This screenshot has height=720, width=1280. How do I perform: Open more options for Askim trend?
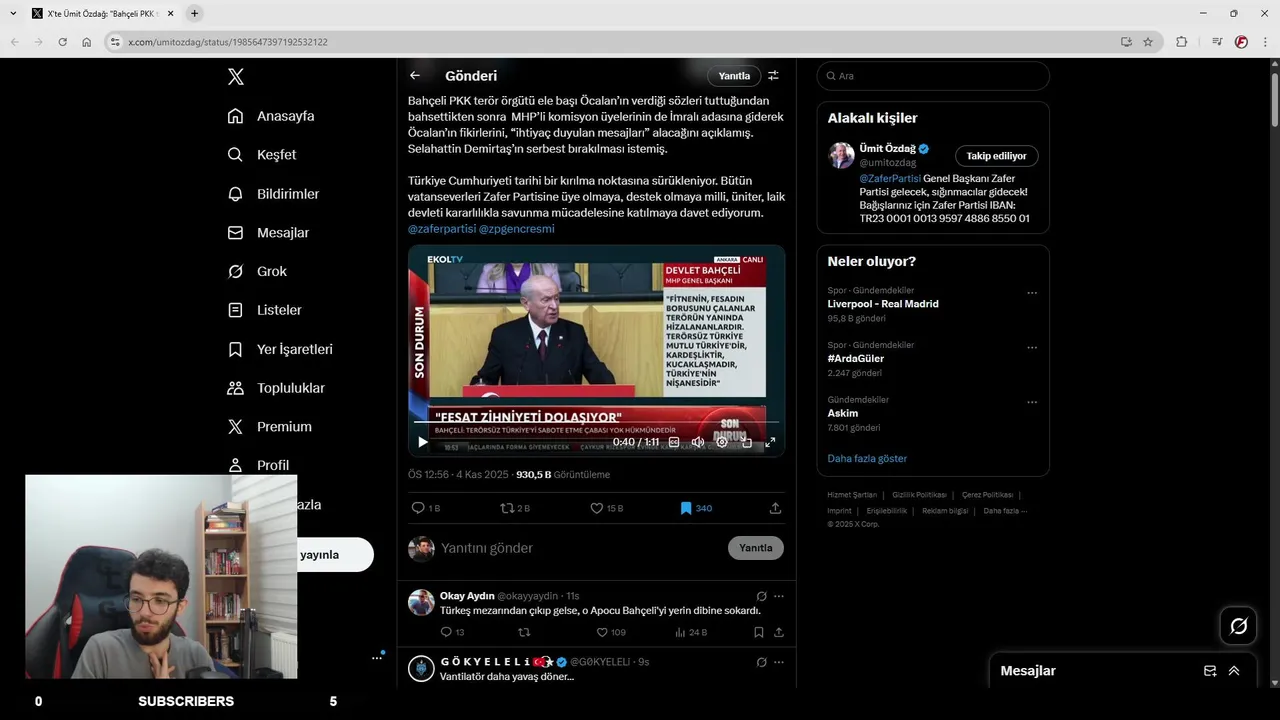click(x=1032, y=403)
